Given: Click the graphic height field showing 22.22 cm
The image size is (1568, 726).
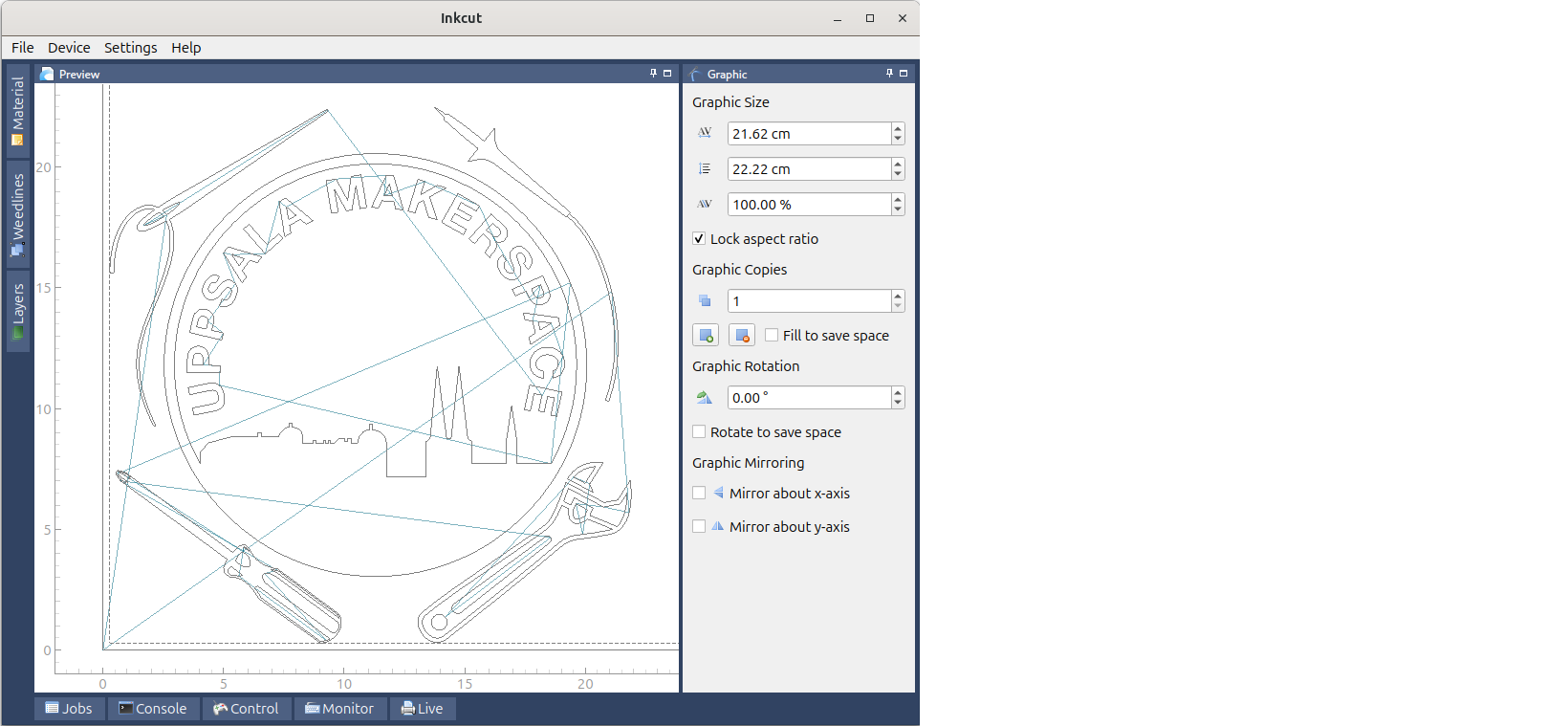Looking at the screenshot, I should coord(810,169).
